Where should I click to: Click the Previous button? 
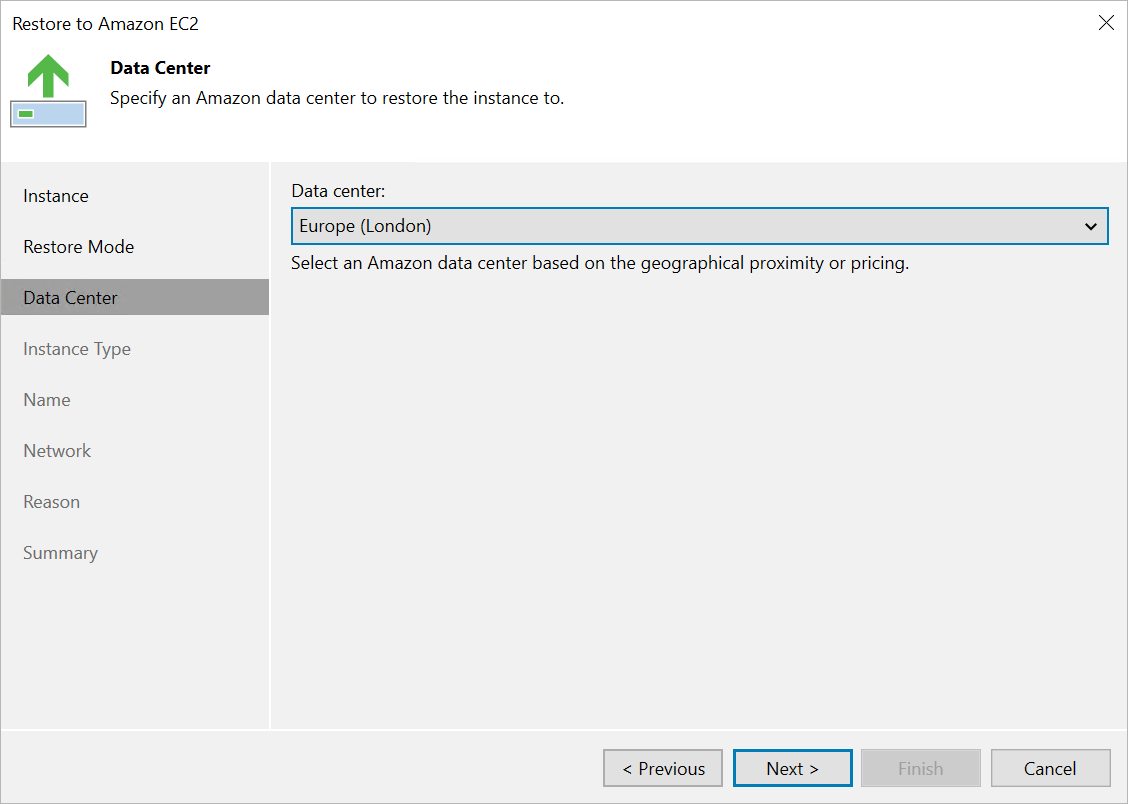click(663, 768)
